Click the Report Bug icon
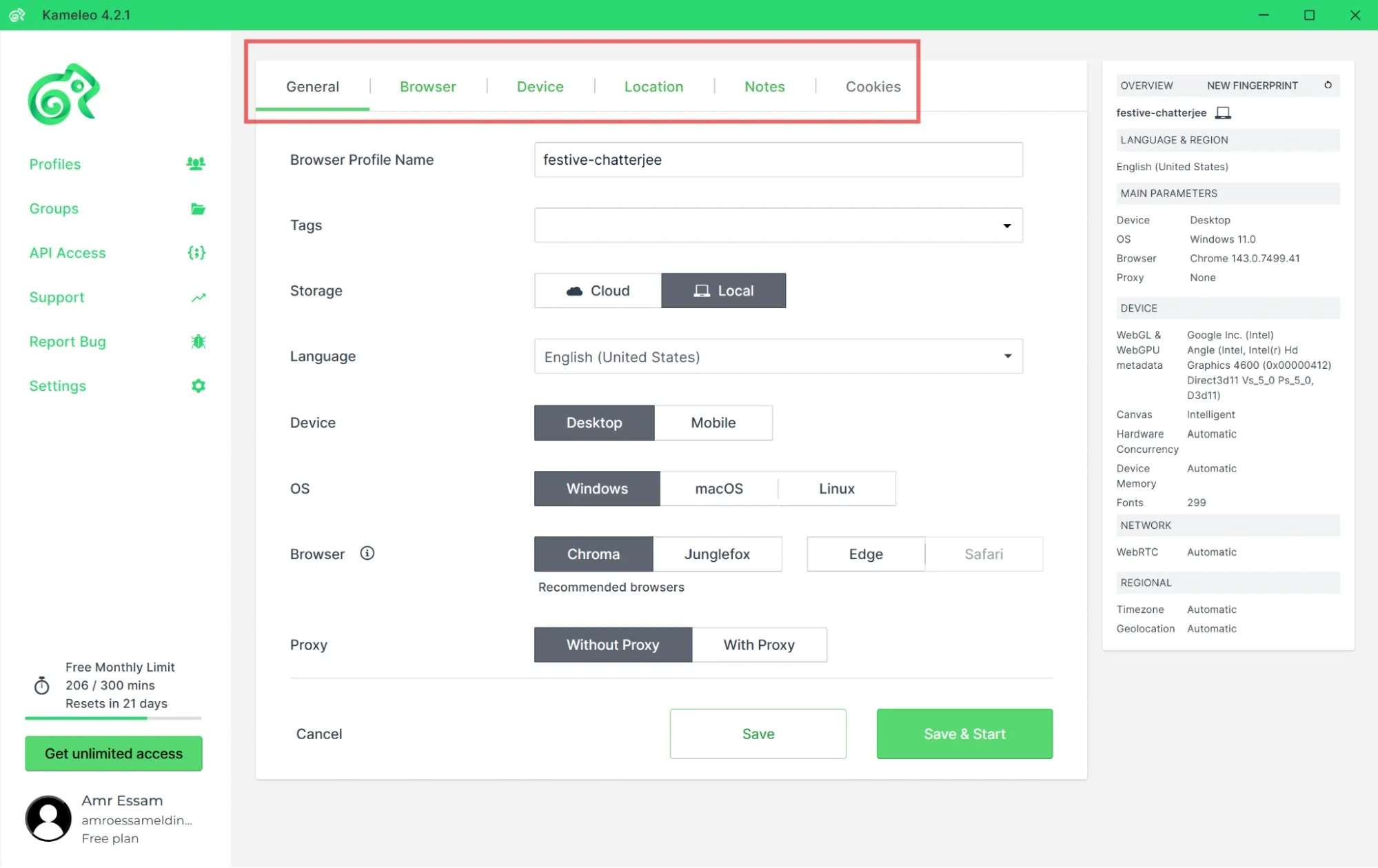This screenshot has width=1378, height=868. click(199, 341)
